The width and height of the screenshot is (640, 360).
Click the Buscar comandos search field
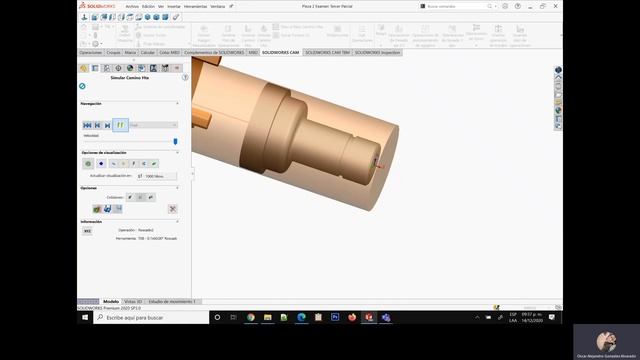(456, 7)
